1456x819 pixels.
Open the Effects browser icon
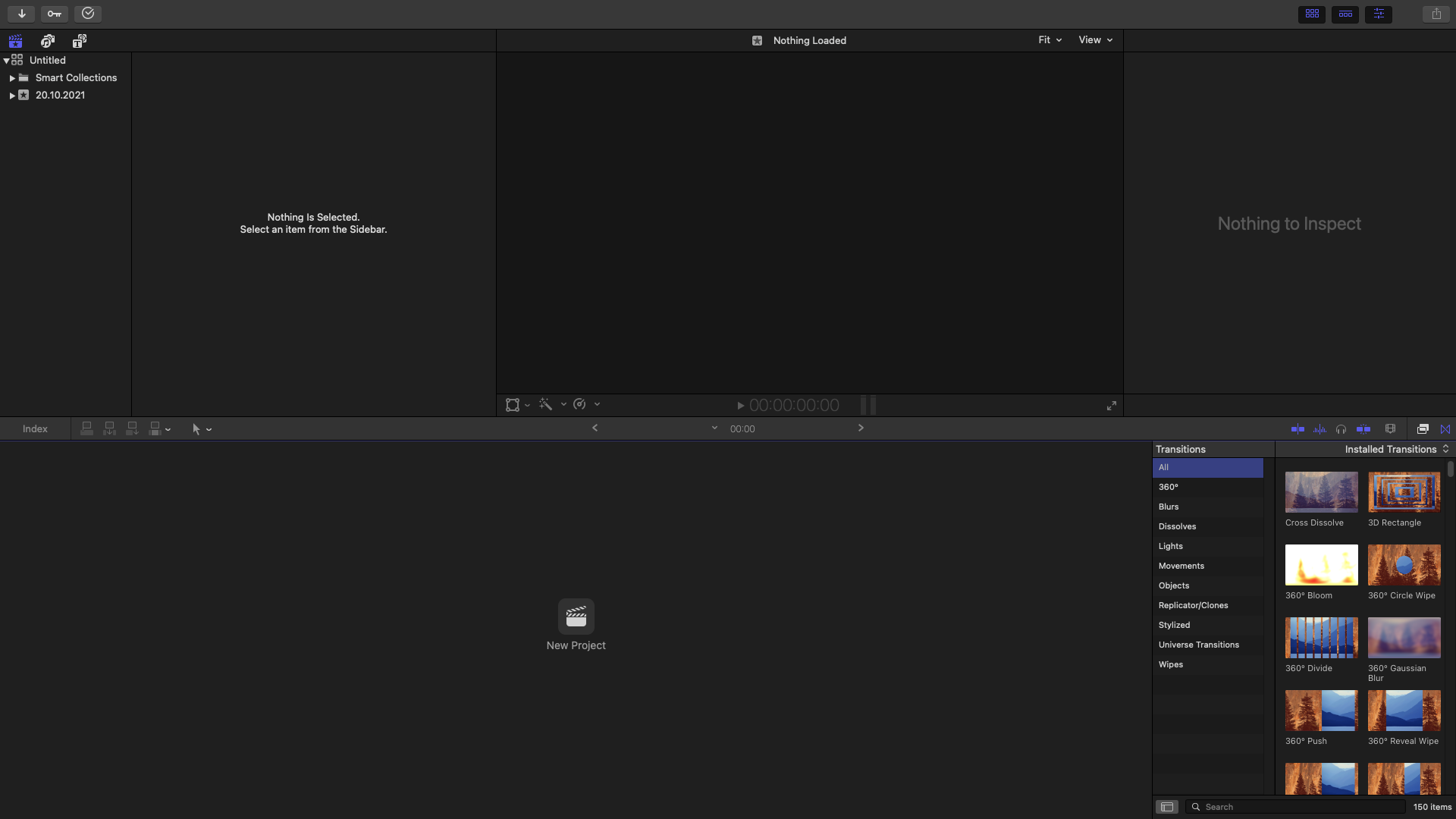tap(1423, 429)
